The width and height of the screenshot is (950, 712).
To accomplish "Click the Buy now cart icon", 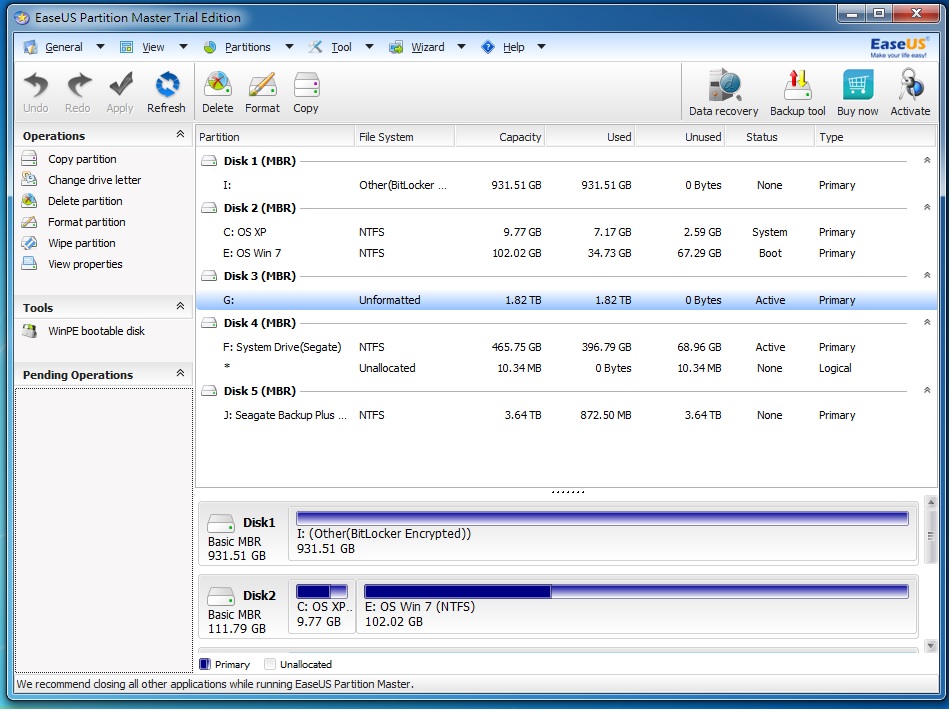I will click(x=858, y=85).
